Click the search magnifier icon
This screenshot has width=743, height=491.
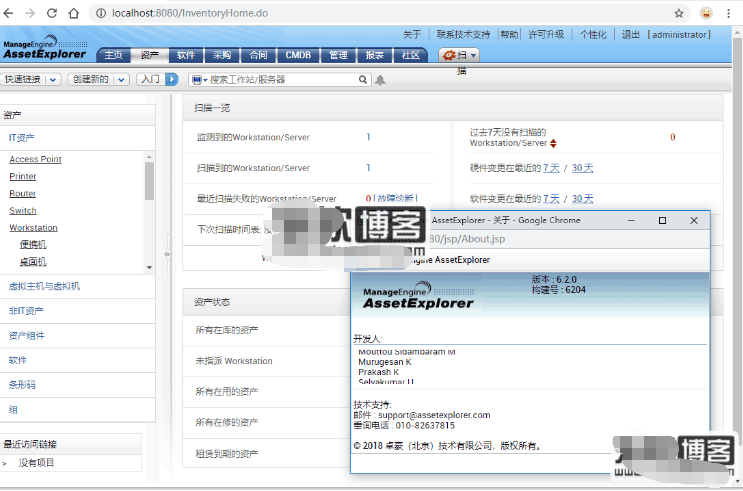(x=363, y=80)
